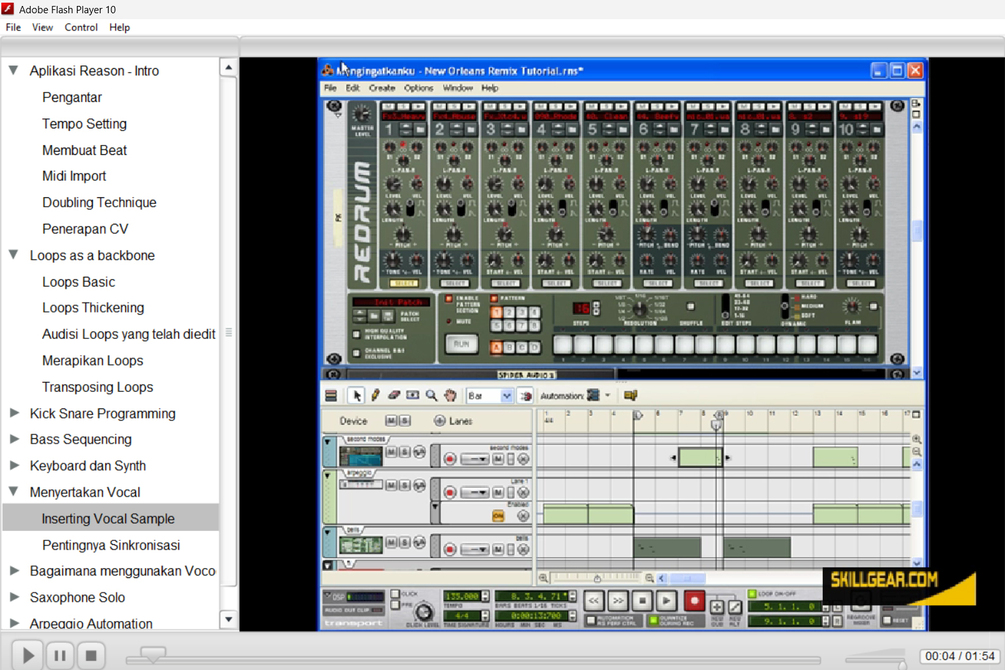Collapse the Menyertakan Vocal section
The image size is (1005, 670).
tap(13, 491)
